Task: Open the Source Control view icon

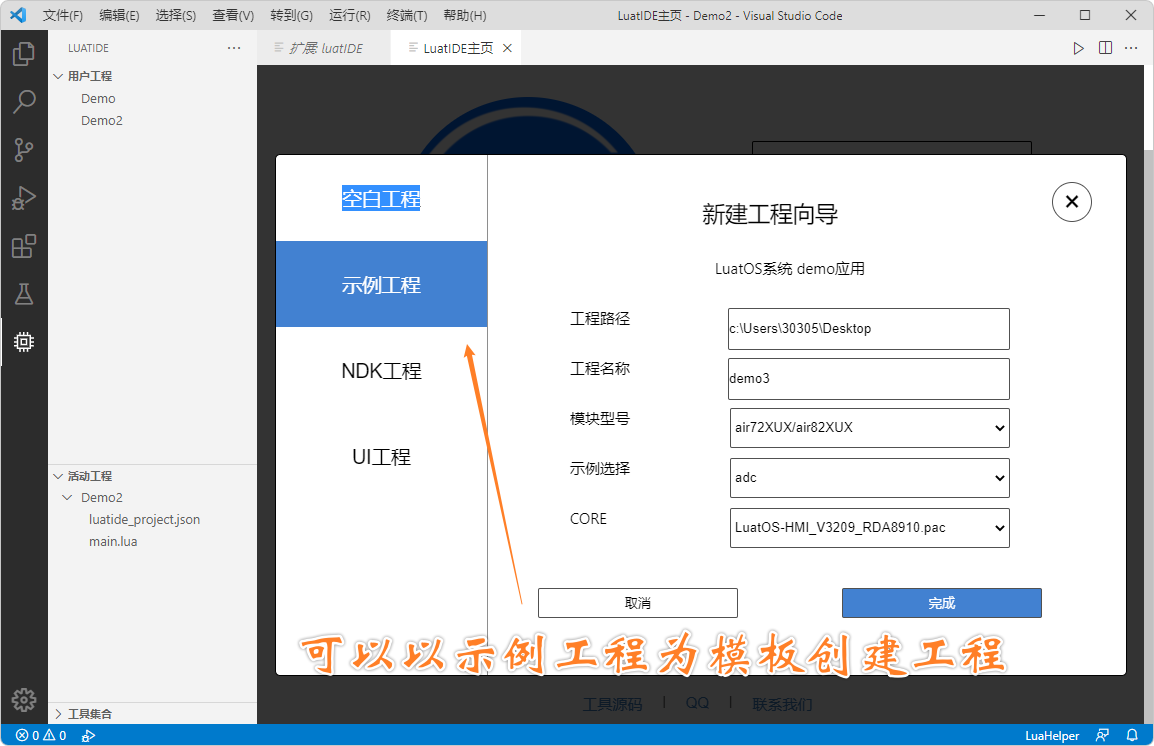Action: click(x=24, y=149)
